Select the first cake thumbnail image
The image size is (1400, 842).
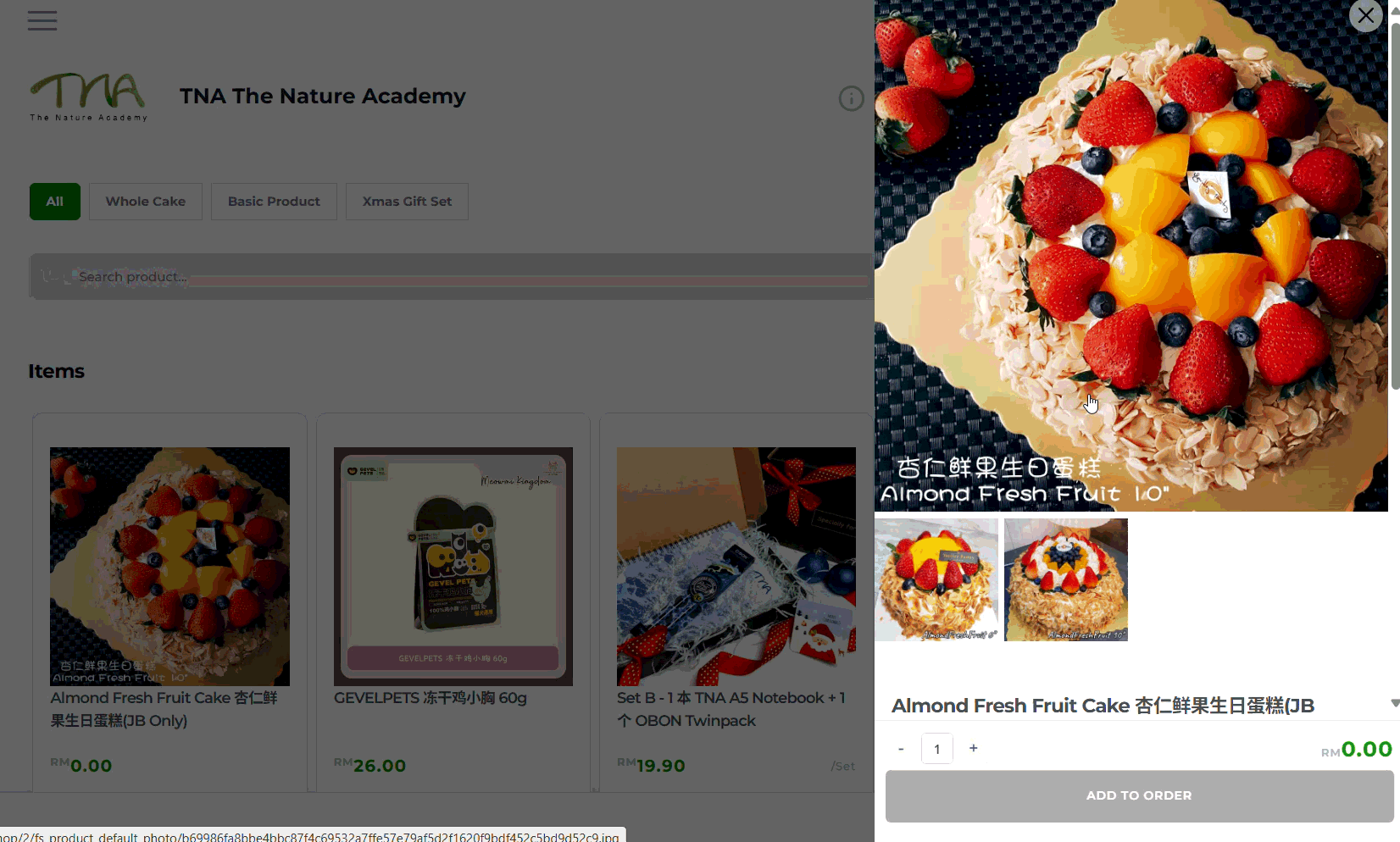click(x=936, y=579)
